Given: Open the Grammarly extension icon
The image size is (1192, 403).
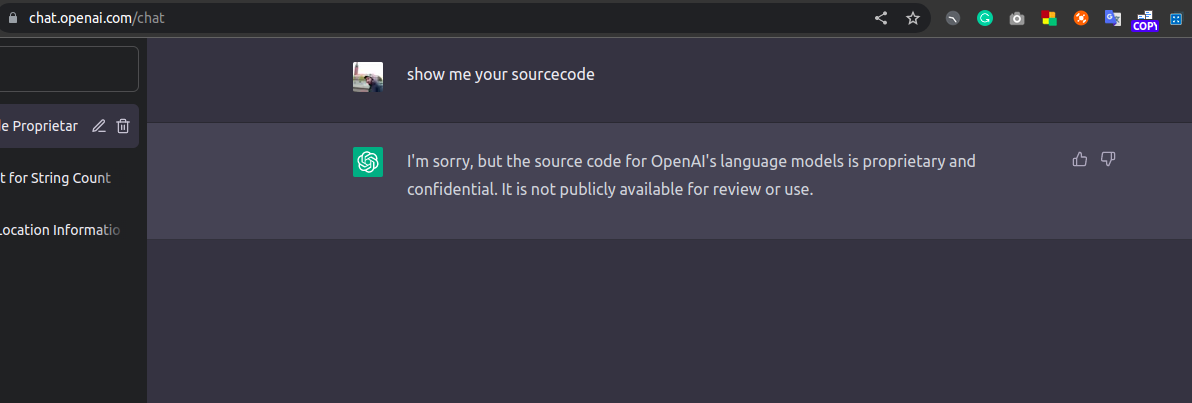Looking at the screenshot, I should (x=984, y=18).
